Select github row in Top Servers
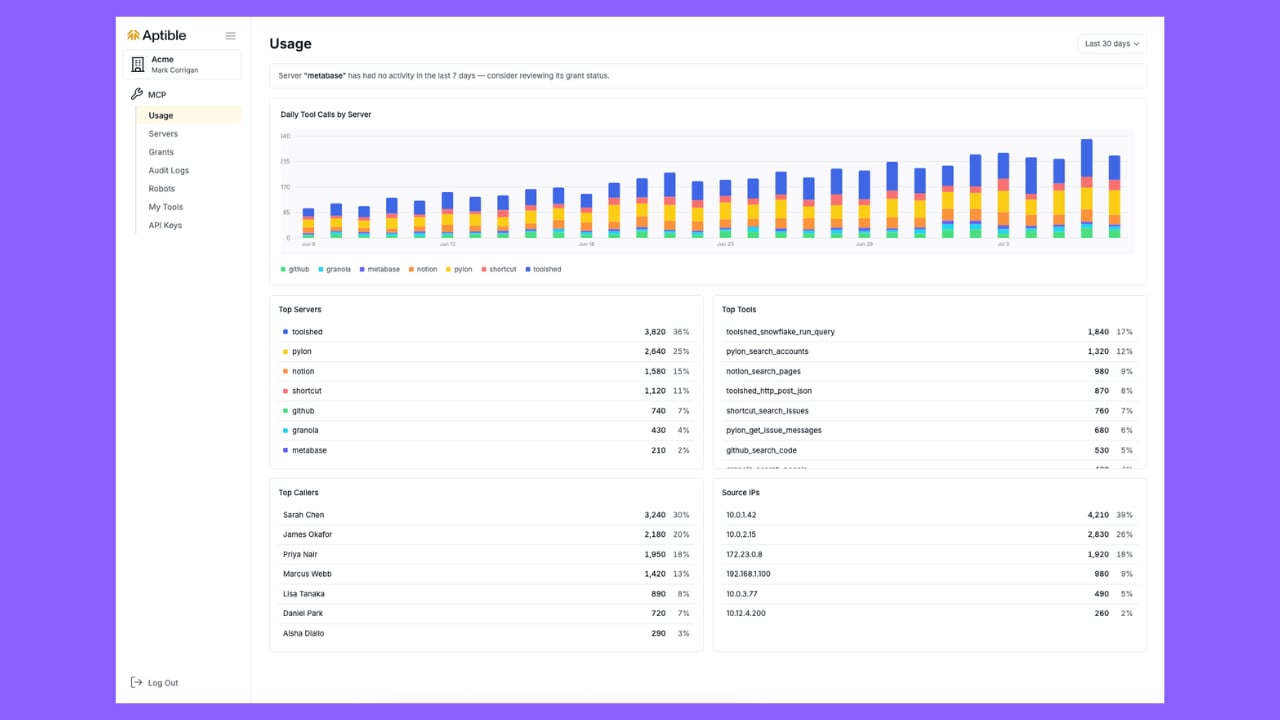 point(486,411)
